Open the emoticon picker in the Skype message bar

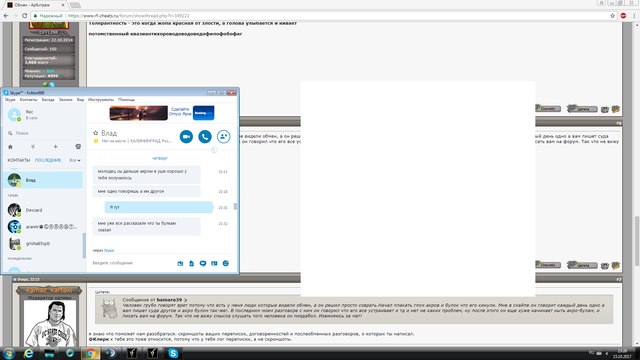click(x=226, y=263)
